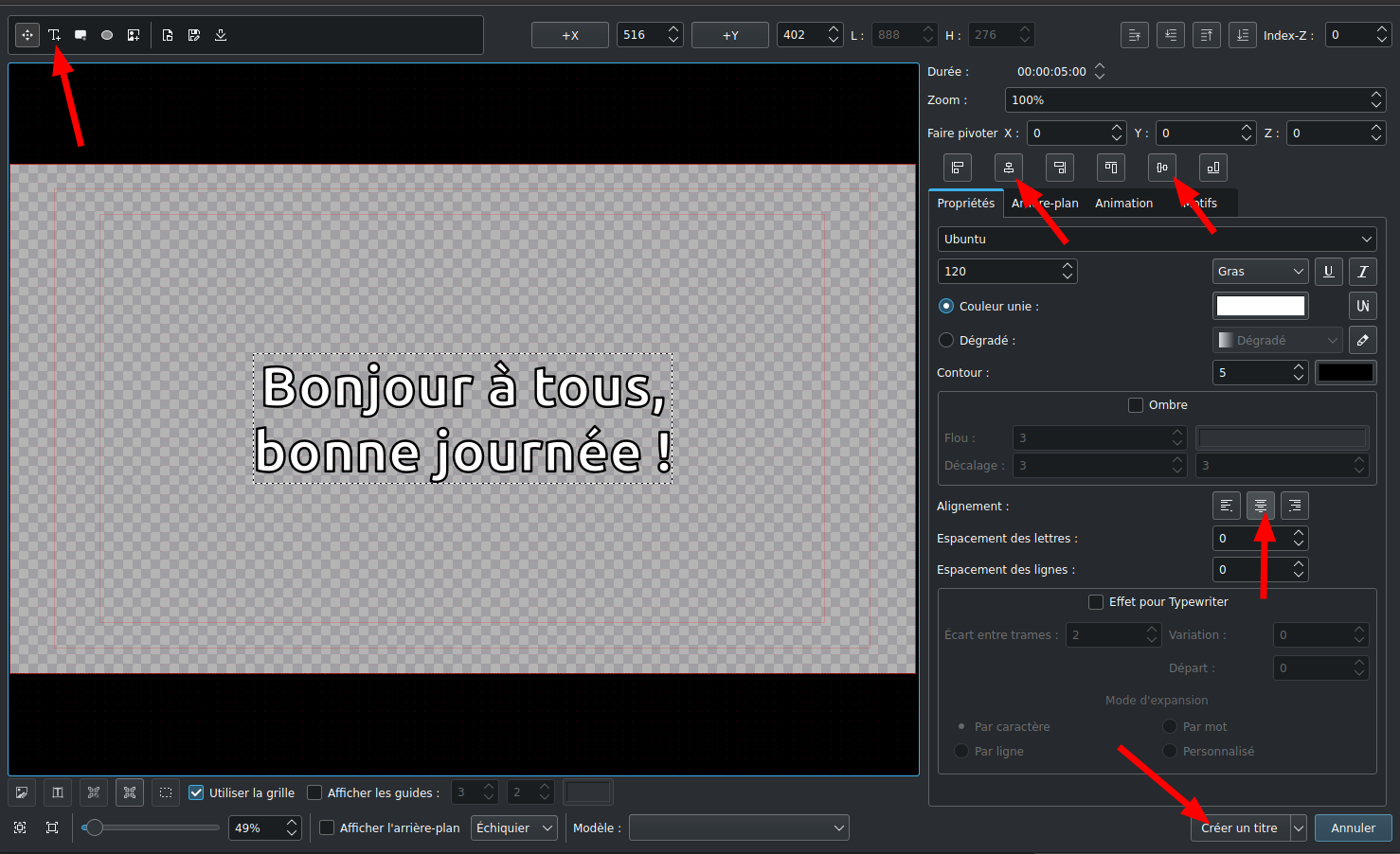This screenshot has width=1400, height=854.
Task: Select the Add Ellipse tool
Action: pos(107,35)
